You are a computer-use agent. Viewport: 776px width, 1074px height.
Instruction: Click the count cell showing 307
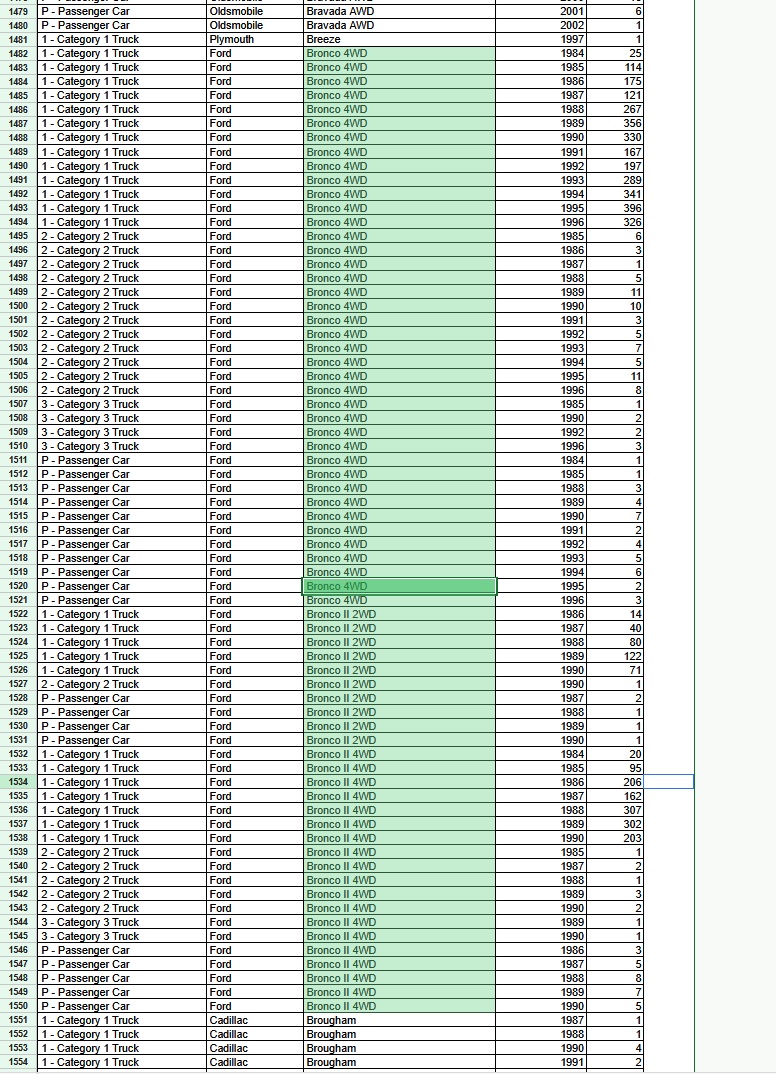click(615, 810)
